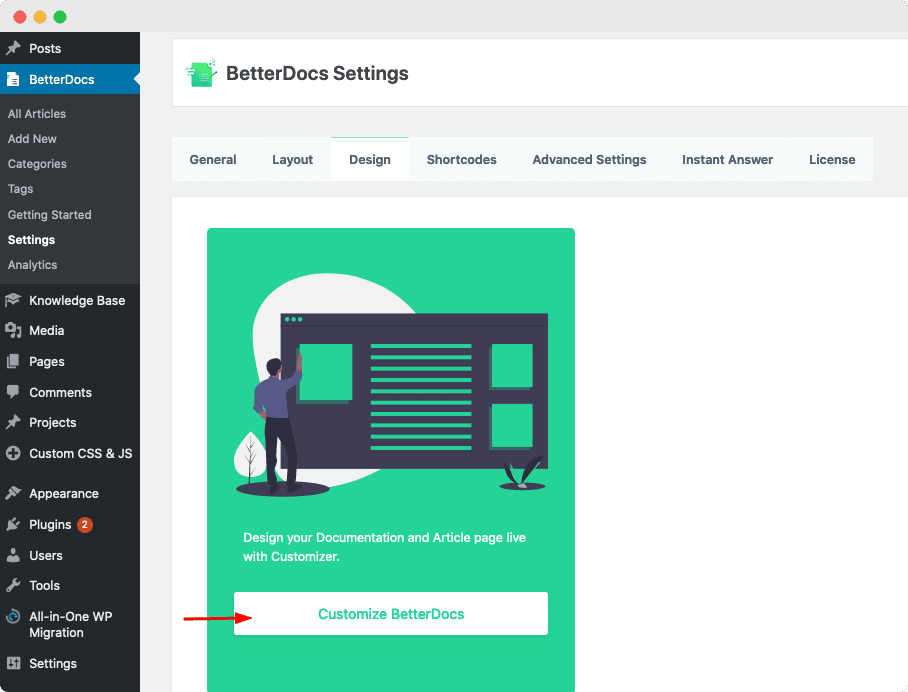This screenshot has height=692, width=908.
Task: Click the BetterDocs Settings heading
Action: pos(317,74)
